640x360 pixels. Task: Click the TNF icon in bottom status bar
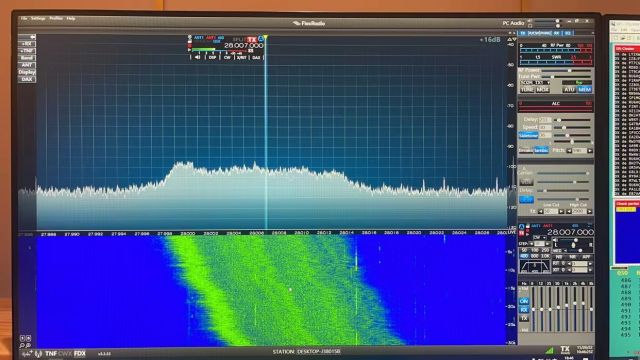[x=51, y=353]
